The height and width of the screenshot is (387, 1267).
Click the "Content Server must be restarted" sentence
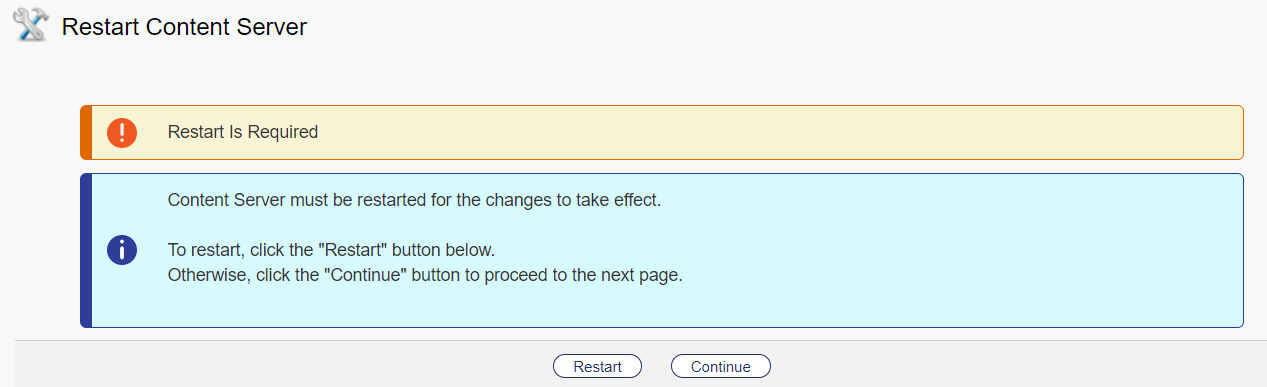415,199
